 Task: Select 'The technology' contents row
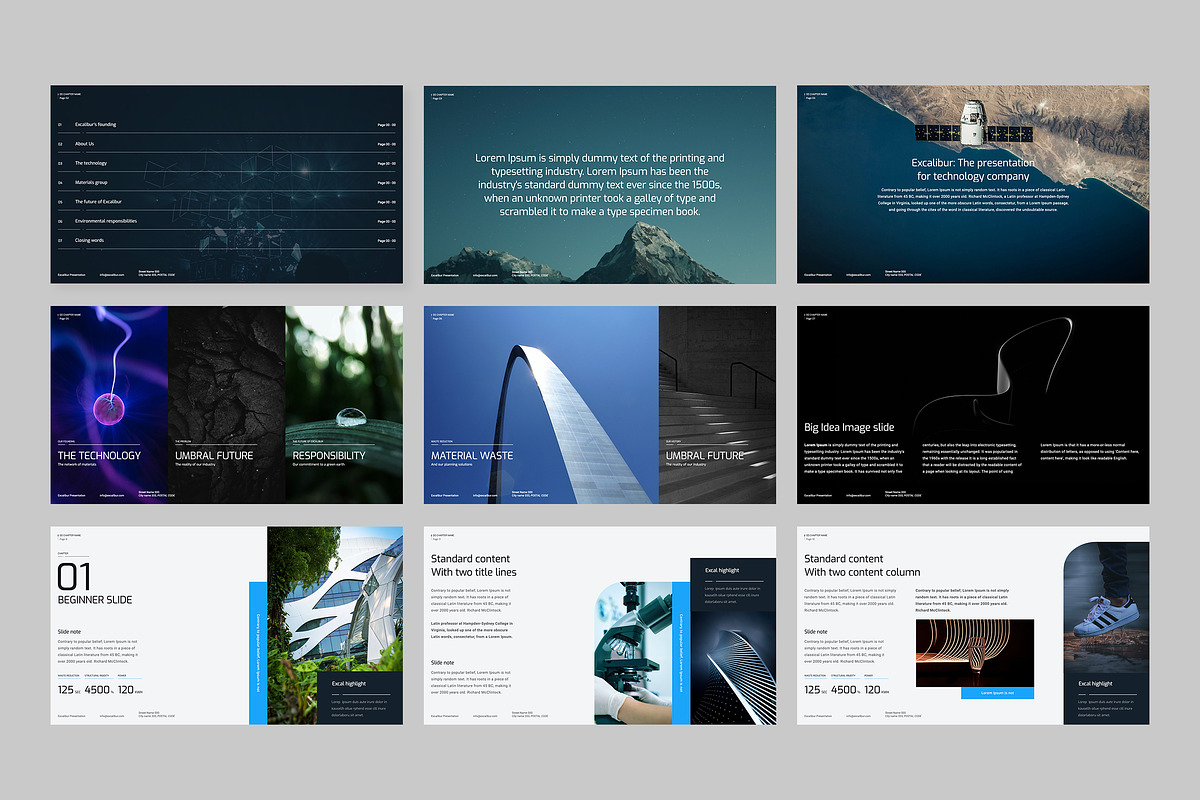pyautogui.click(x=227, y=163)
